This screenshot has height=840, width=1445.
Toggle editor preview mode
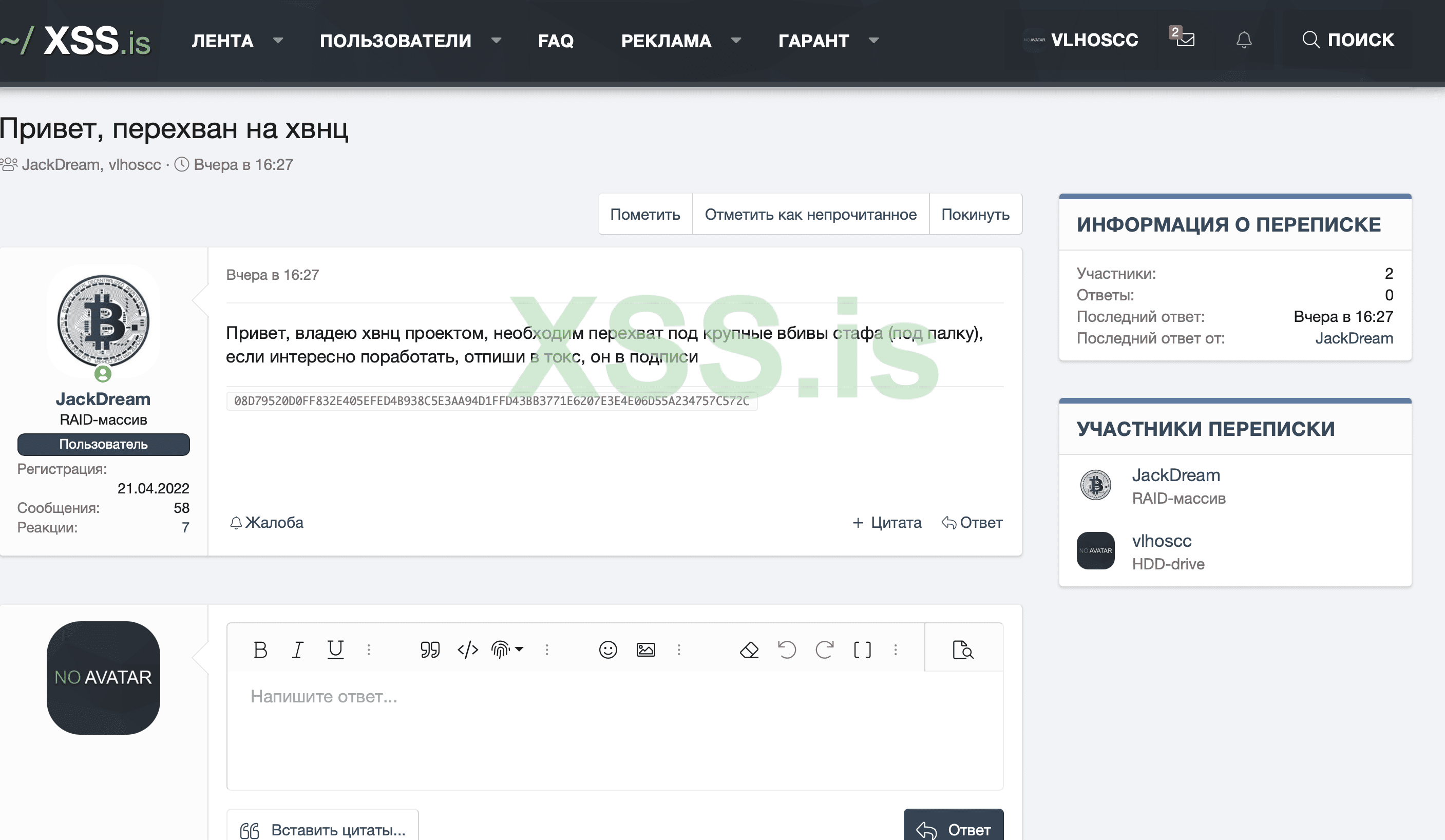[x=963, y=650]
